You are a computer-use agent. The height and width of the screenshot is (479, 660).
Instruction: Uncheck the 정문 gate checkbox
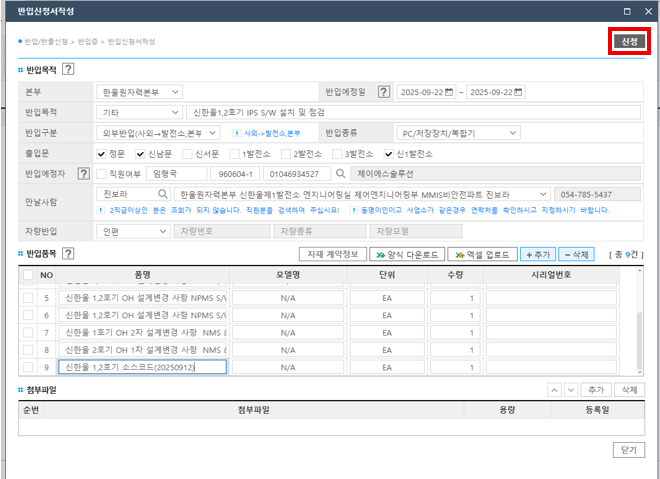tap(101, 153)
